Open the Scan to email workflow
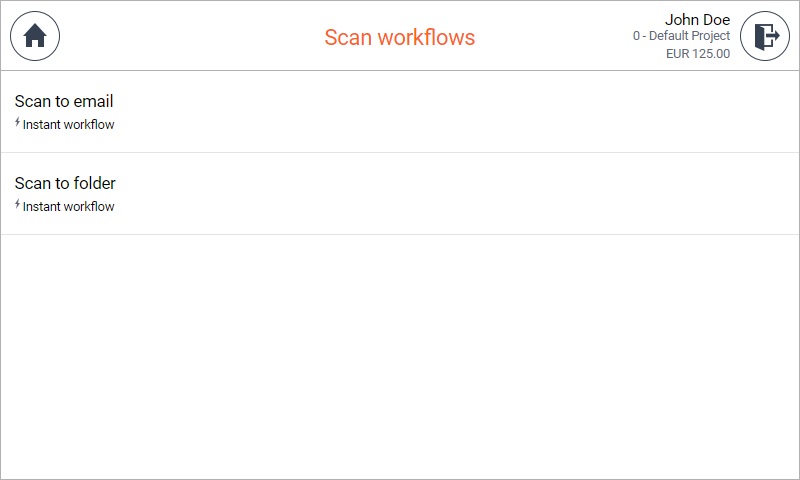 (x=400, y=112)
